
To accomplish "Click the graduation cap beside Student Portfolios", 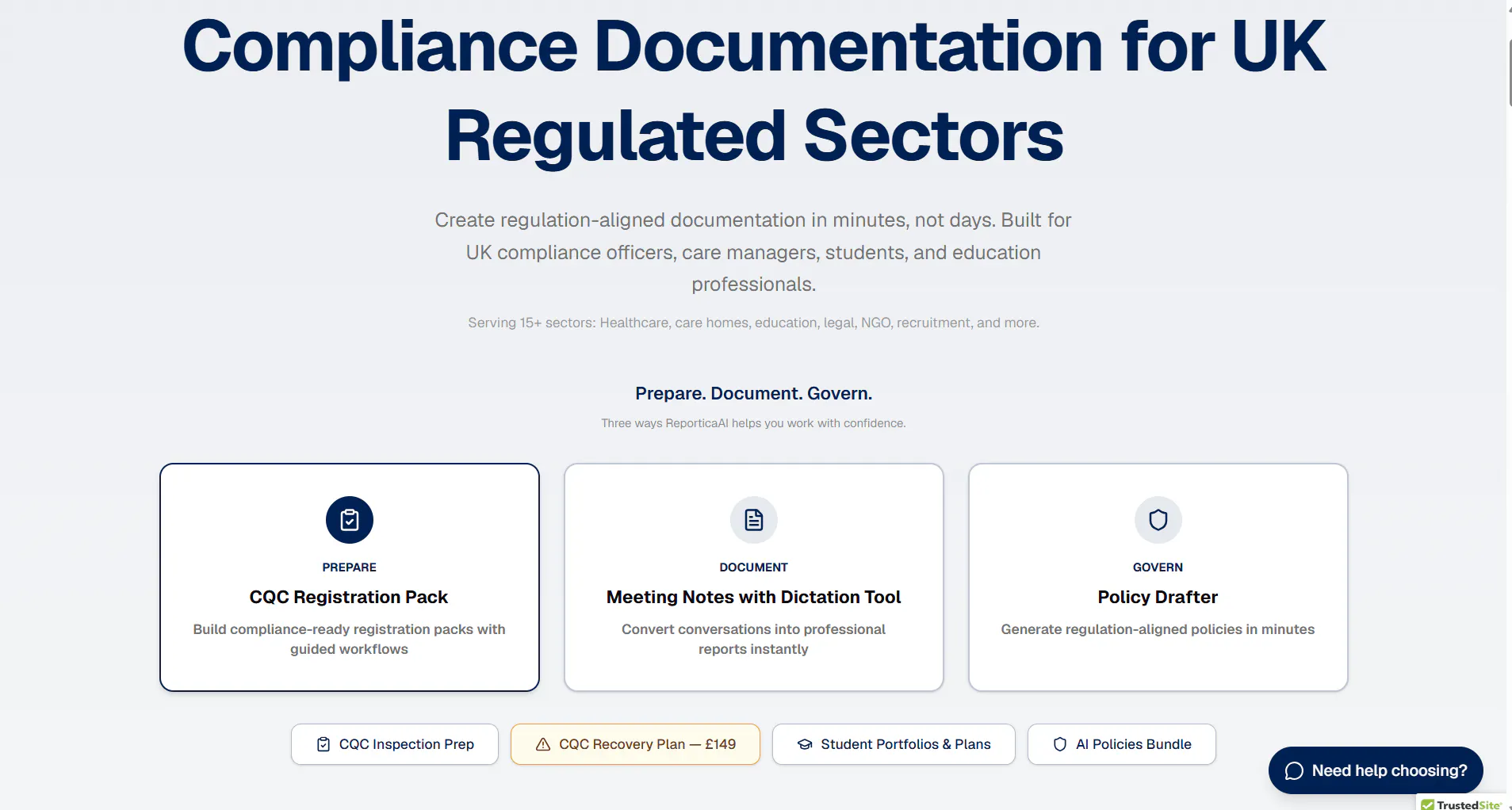I will click(805, 744).
